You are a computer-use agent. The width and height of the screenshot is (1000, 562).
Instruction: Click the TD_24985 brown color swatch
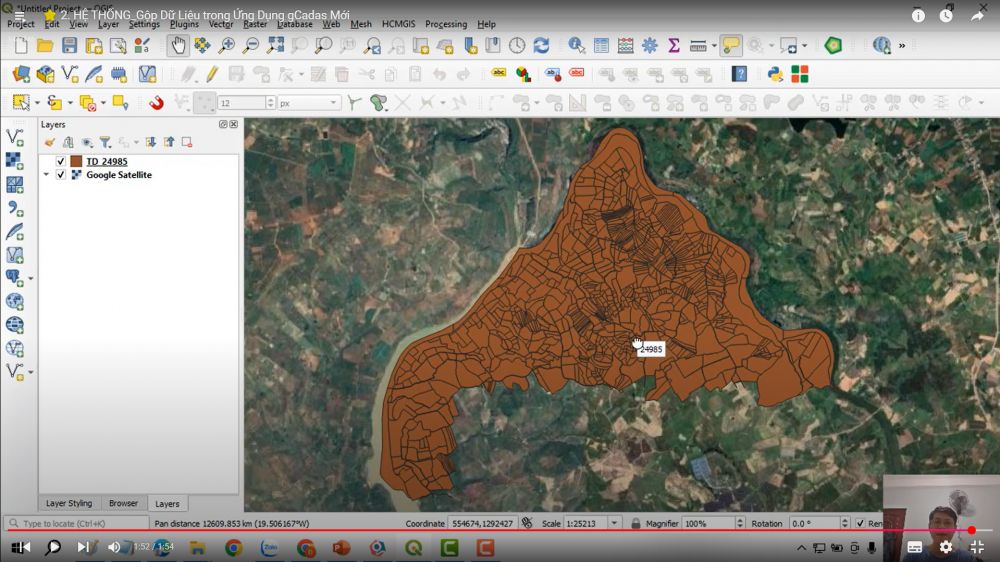coord(76,161)
